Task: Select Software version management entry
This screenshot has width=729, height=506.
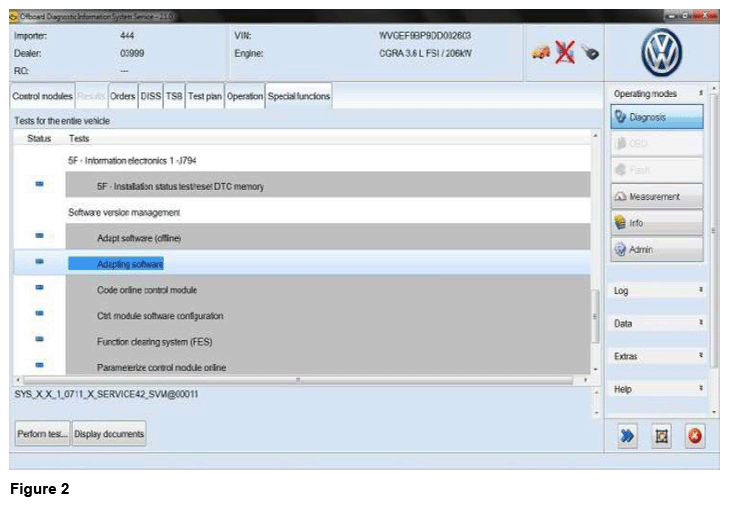Action: pyautogui.click(x=124, y=213)
